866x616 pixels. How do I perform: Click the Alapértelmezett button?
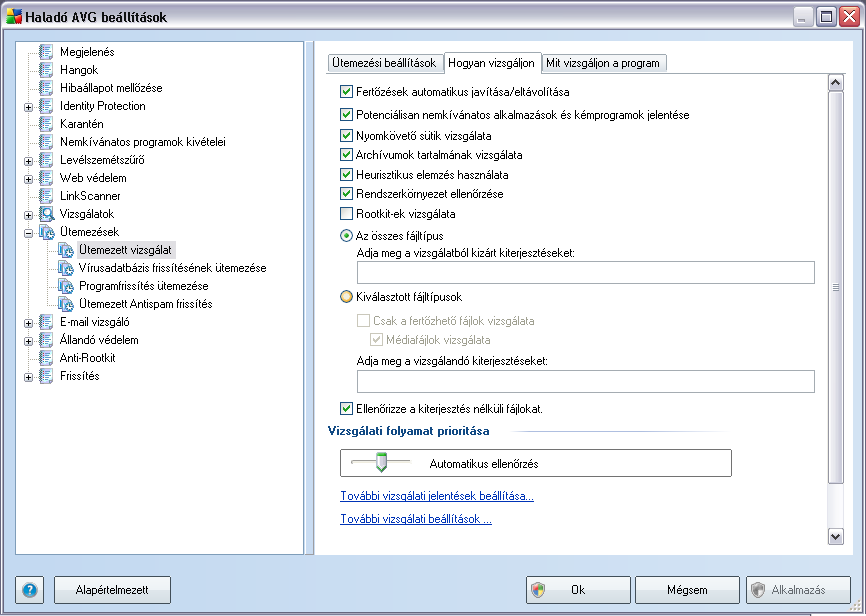pos(112,590)
